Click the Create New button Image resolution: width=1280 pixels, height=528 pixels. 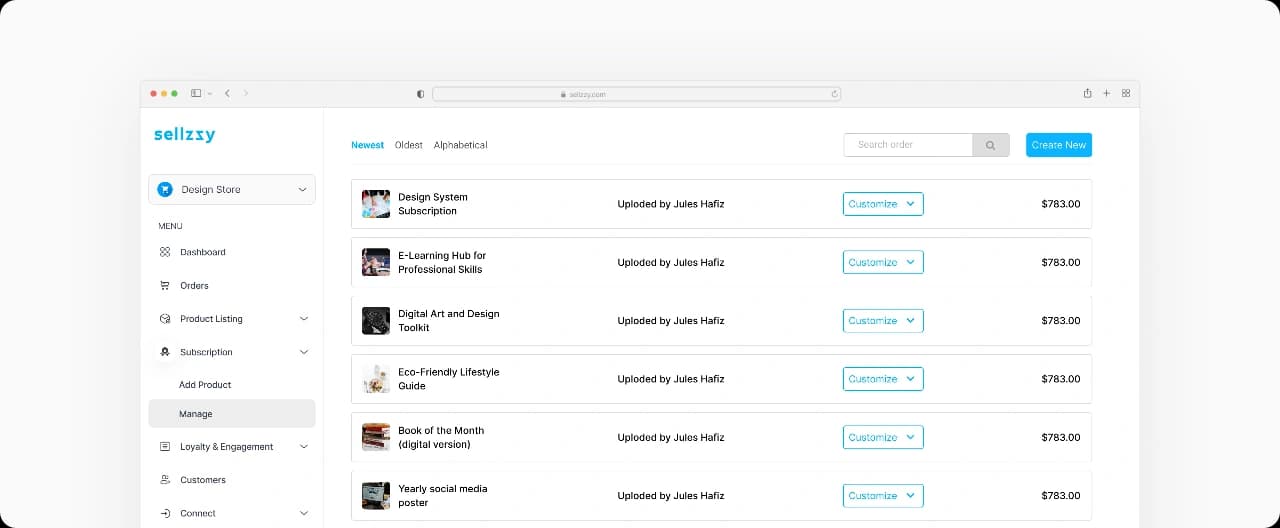coord(1059,145)
